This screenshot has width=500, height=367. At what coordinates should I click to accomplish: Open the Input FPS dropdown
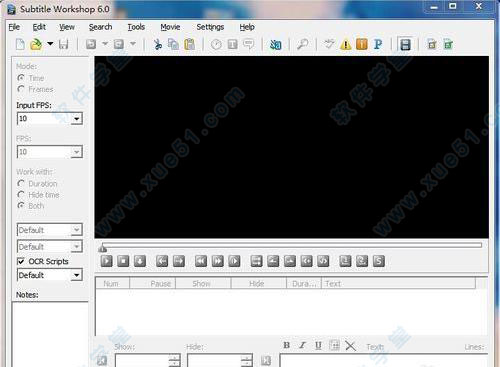coord(77,119)
